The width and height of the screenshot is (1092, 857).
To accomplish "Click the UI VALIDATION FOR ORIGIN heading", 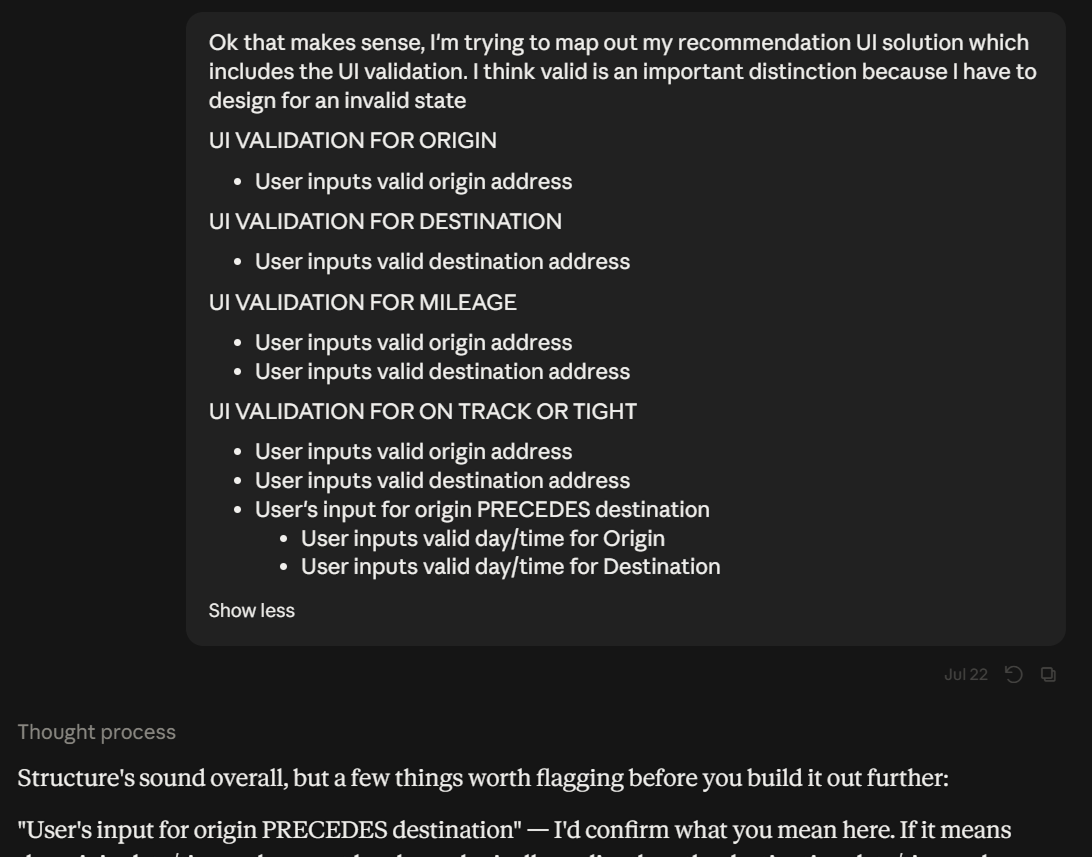I will coord(352,141).
